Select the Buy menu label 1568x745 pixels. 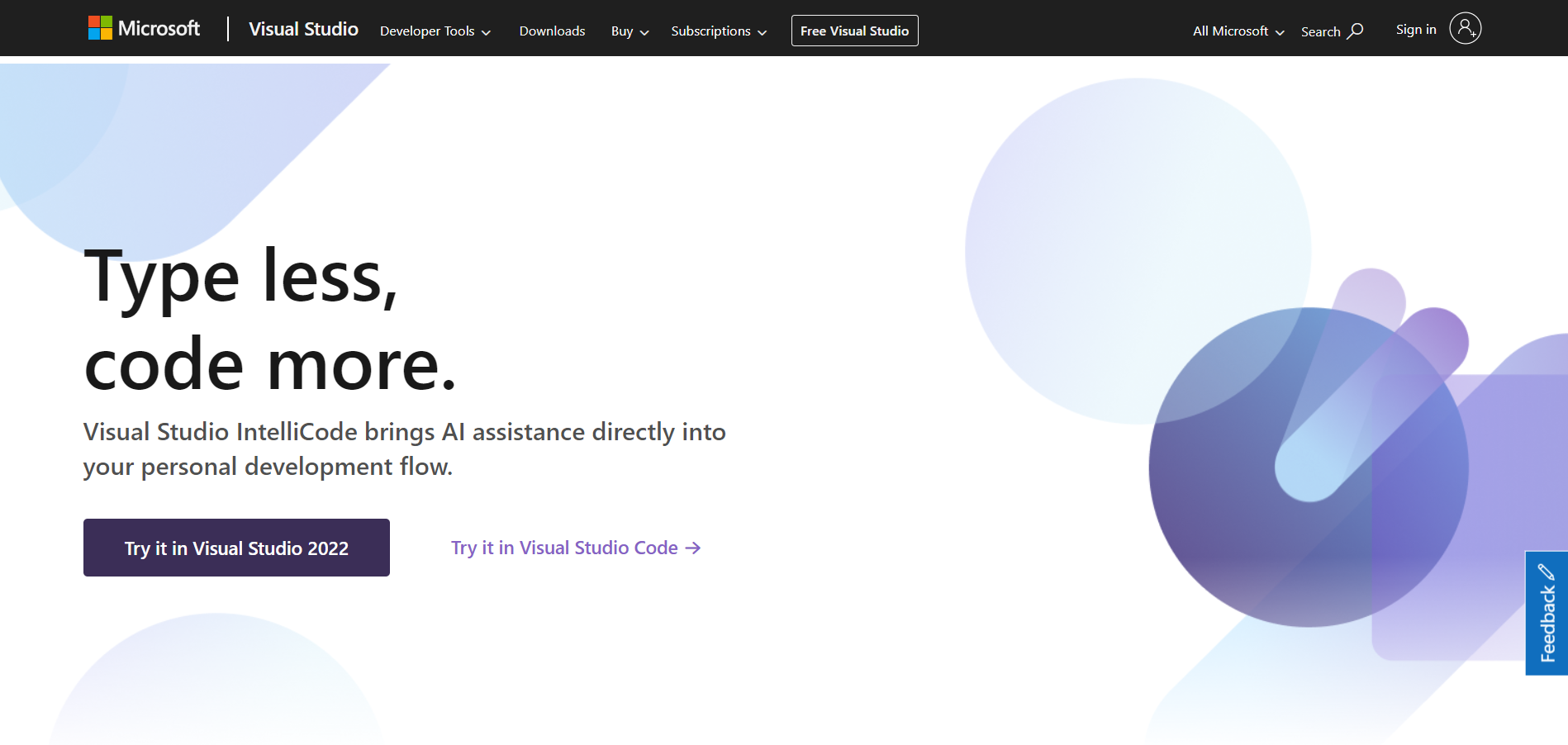point(621,31)
